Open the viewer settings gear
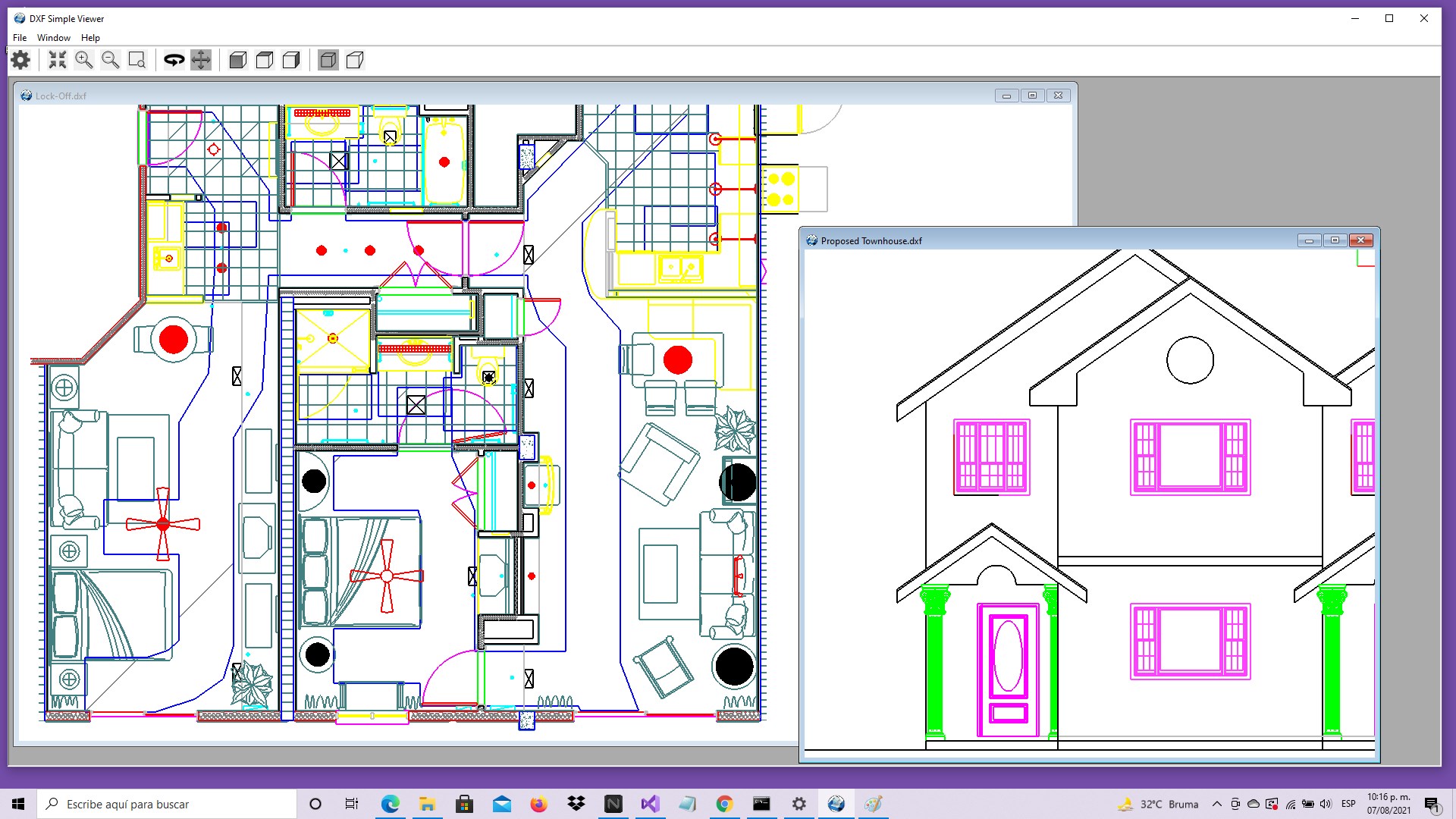1456x819 pixels. (20, 60)
